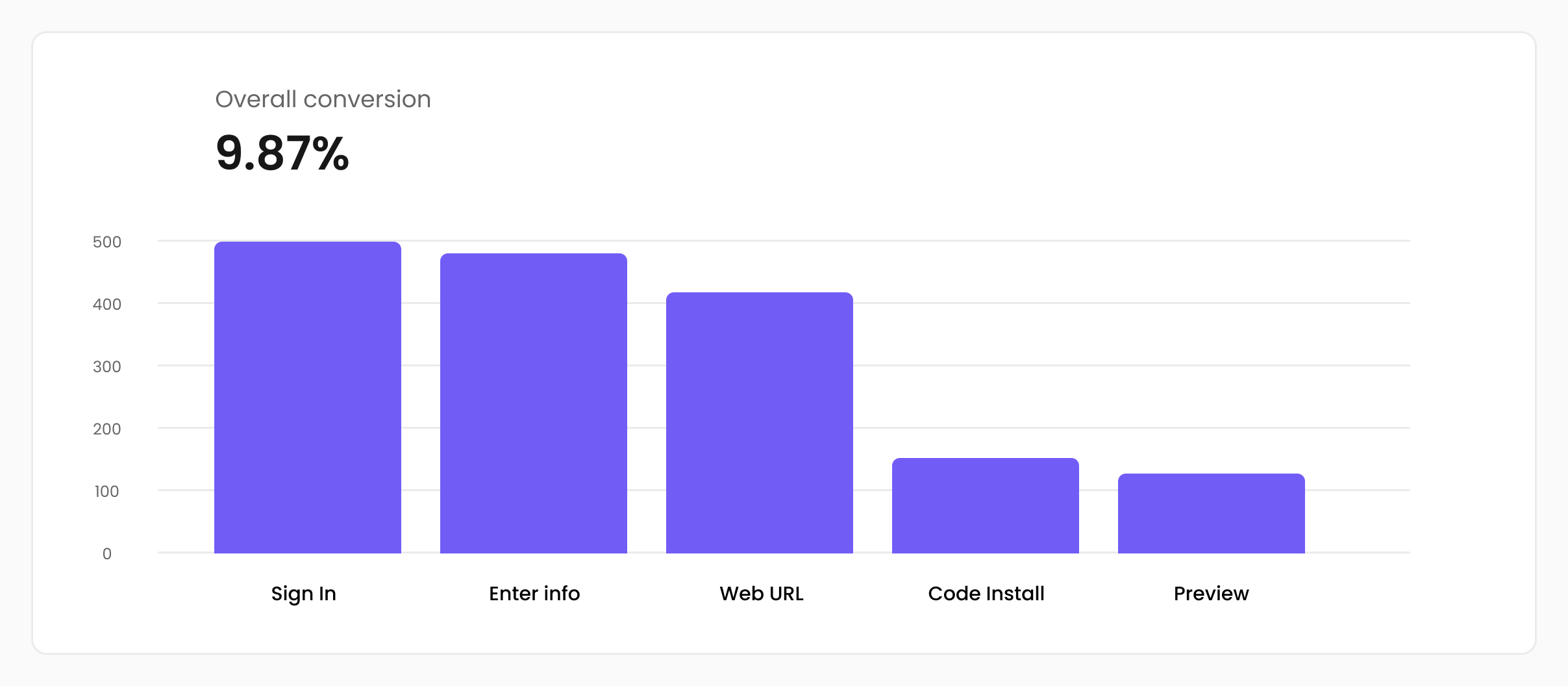Image resolution: width=1568 pixels, height=686 pixels.
Task: Click the Web URL bar
Action: point(759,423)
